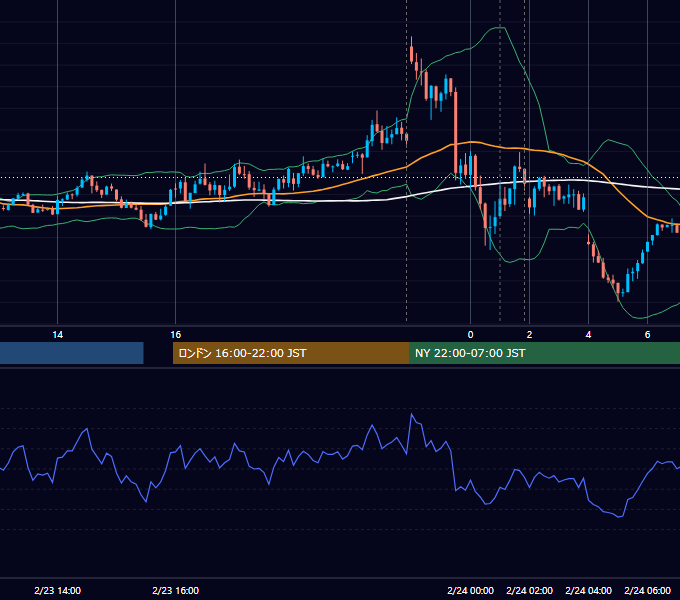Click the 14 hour axis label

(x=57, y=334)
